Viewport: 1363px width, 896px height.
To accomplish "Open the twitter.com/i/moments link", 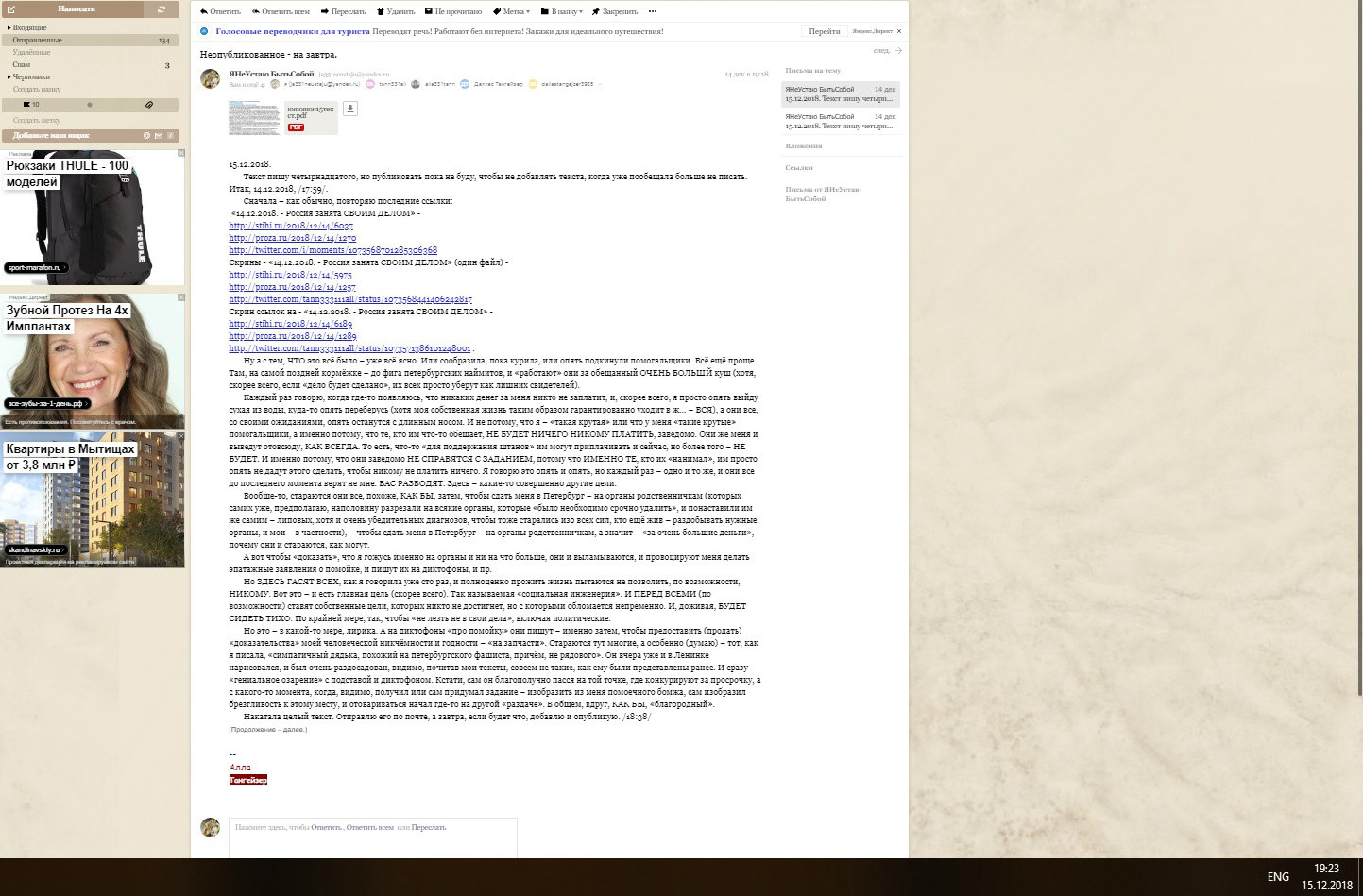I will 332,250.
